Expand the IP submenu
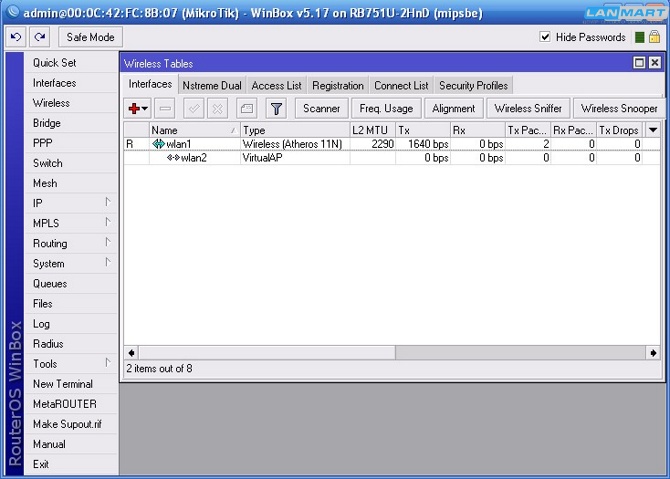Image resolution: width=670 pixels, height=479 pixels. click(108, 202)
